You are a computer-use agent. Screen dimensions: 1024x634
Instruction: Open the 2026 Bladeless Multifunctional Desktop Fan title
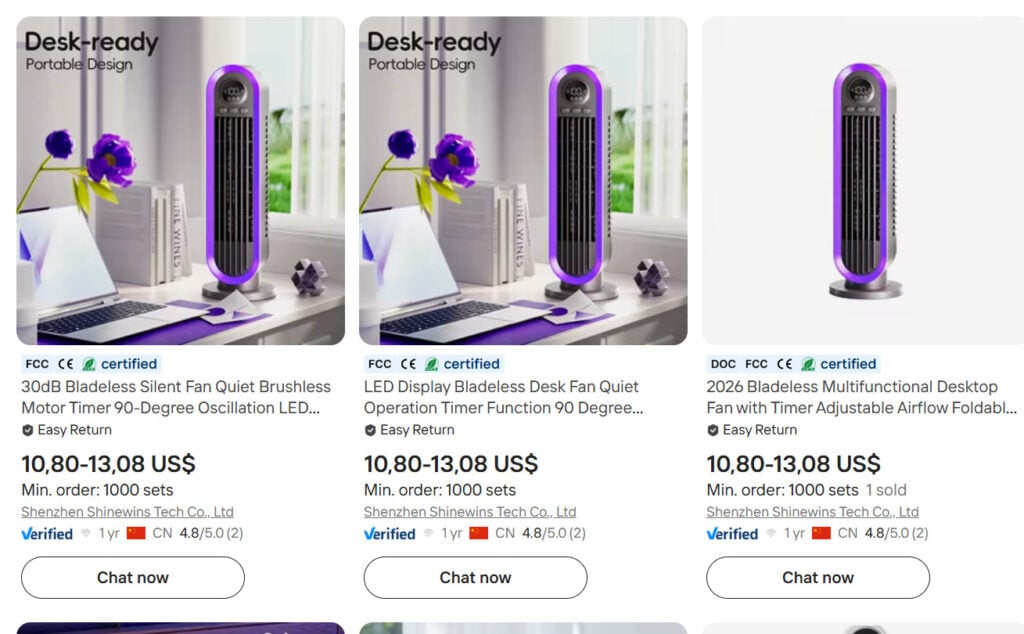click(x=861, y=397)
